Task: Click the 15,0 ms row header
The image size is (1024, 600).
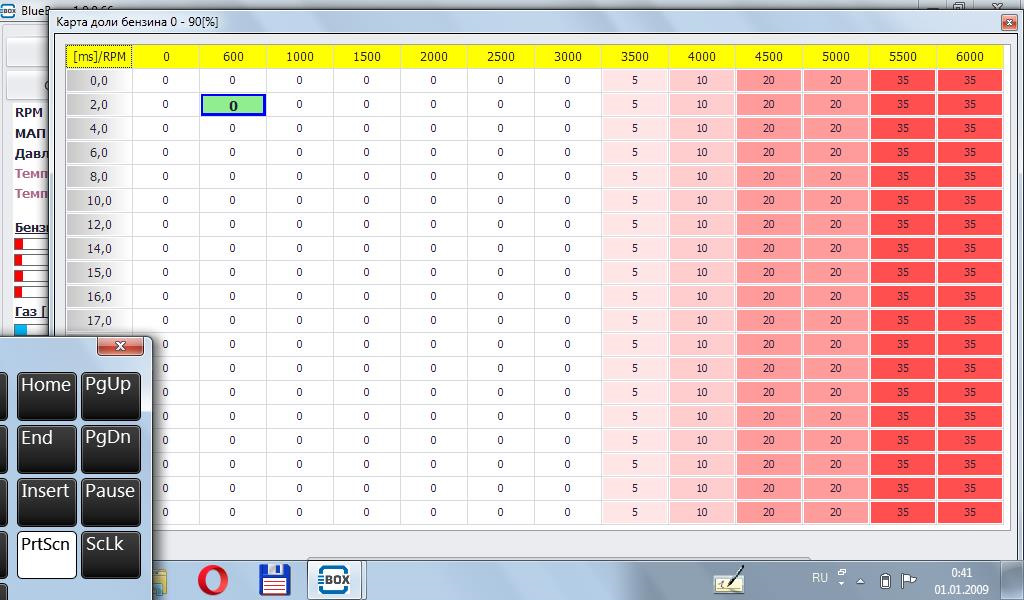Action: [x=99, y=273]
